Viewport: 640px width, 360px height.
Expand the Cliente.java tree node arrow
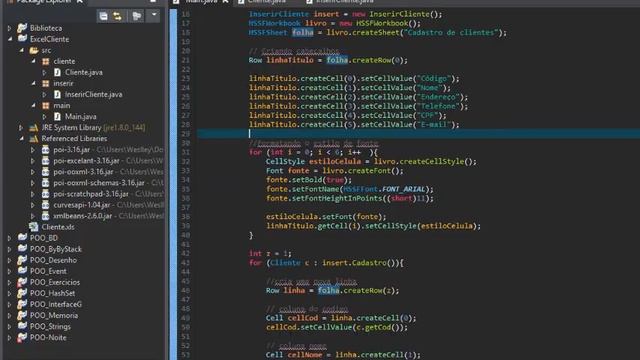click(44, 72)
